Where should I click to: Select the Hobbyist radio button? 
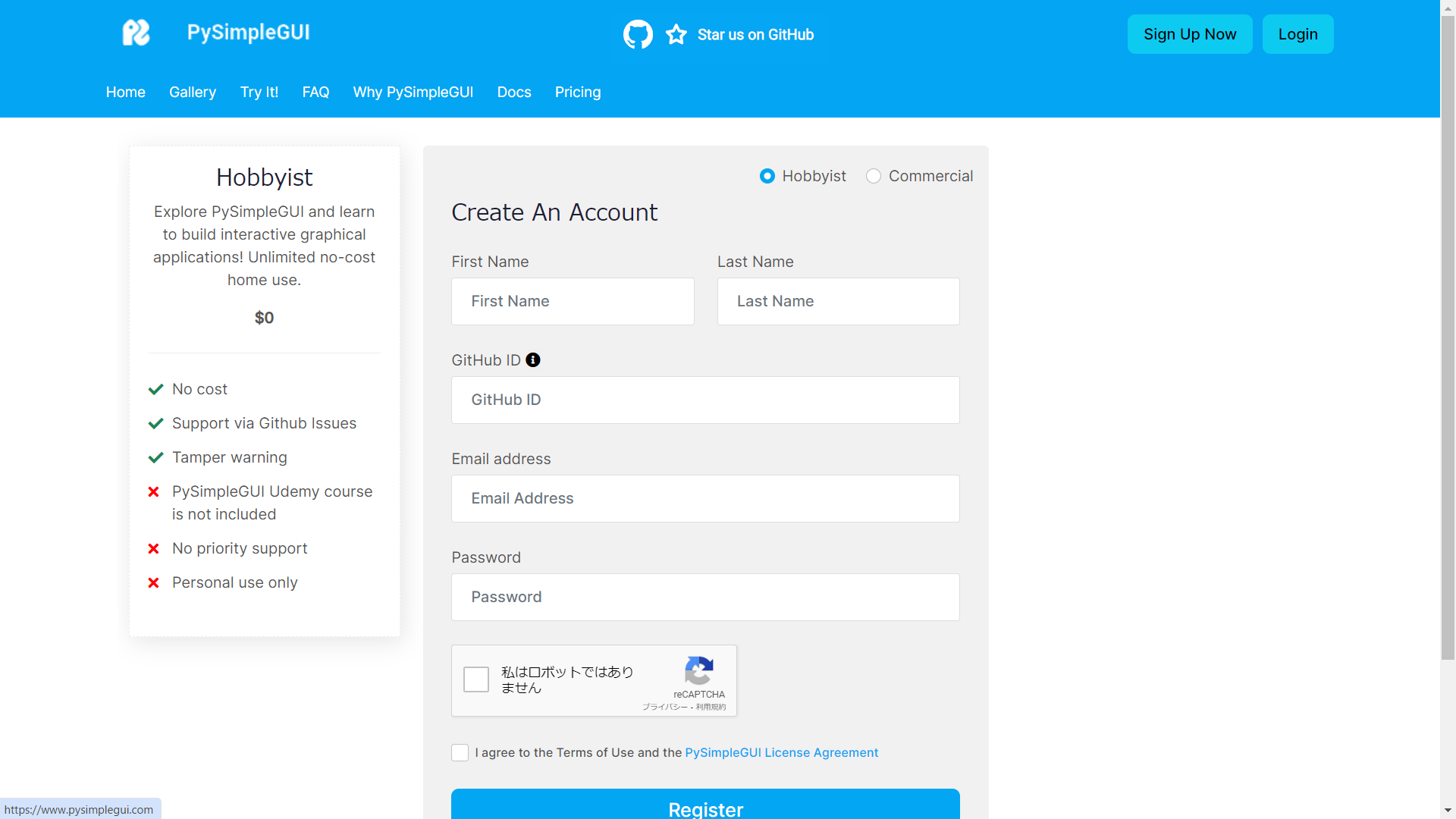(x=767, y=176)
